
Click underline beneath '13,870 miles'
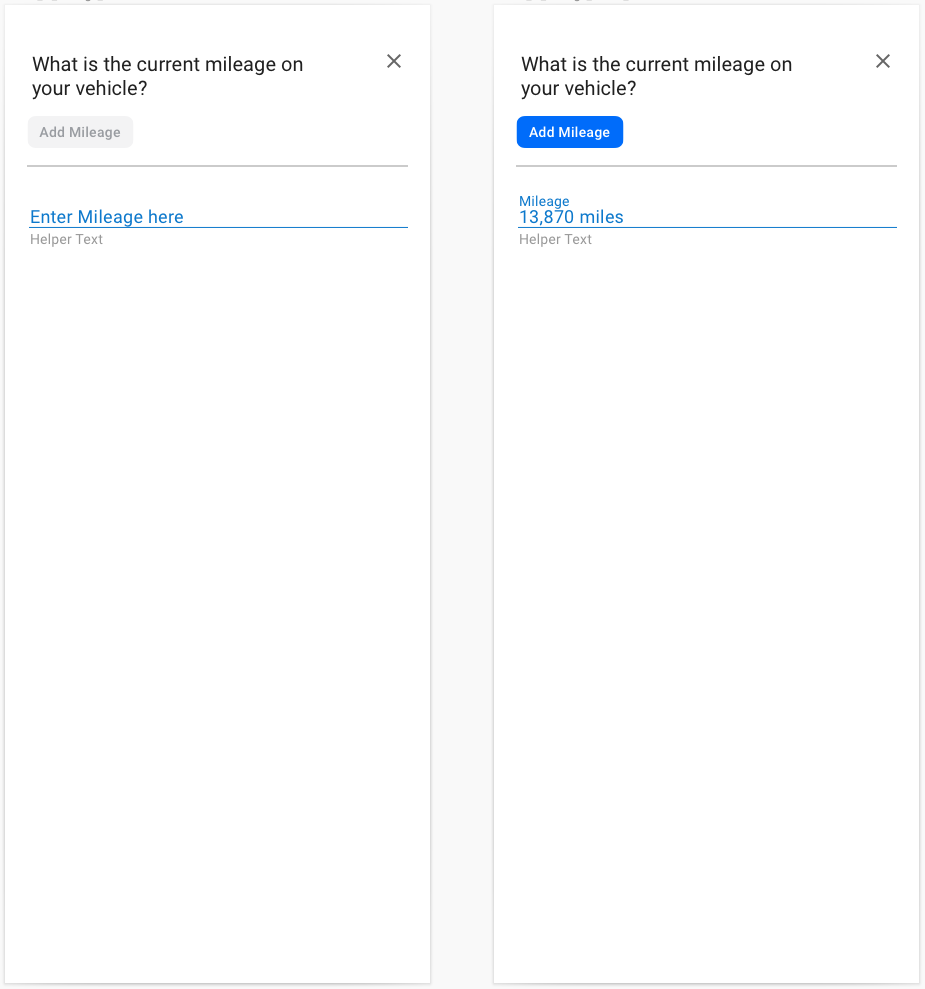(706, 228)
